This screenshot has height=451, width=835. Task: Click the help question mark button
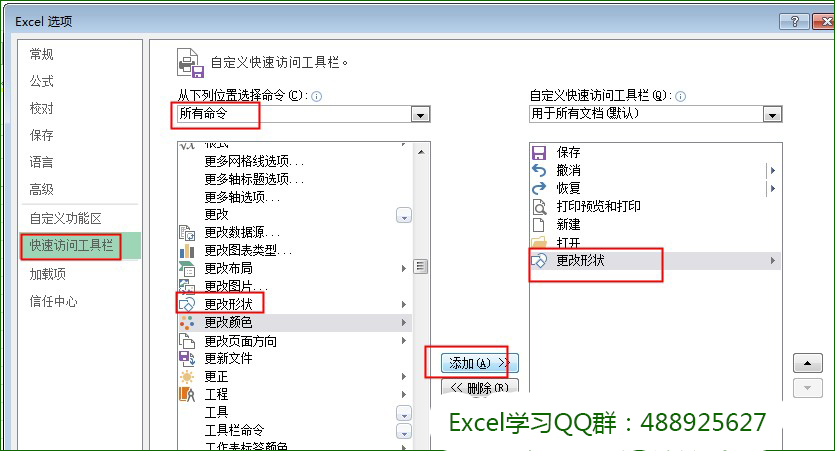click(x=794, y=21)
